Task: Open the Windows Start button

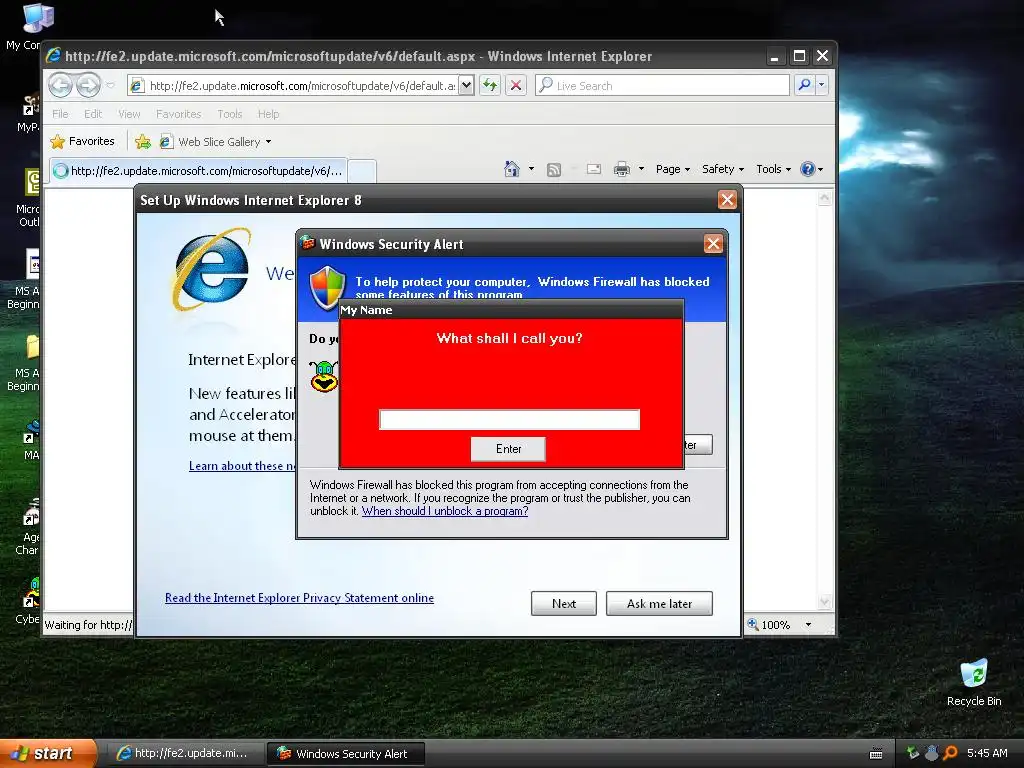Action: (48, 753)
